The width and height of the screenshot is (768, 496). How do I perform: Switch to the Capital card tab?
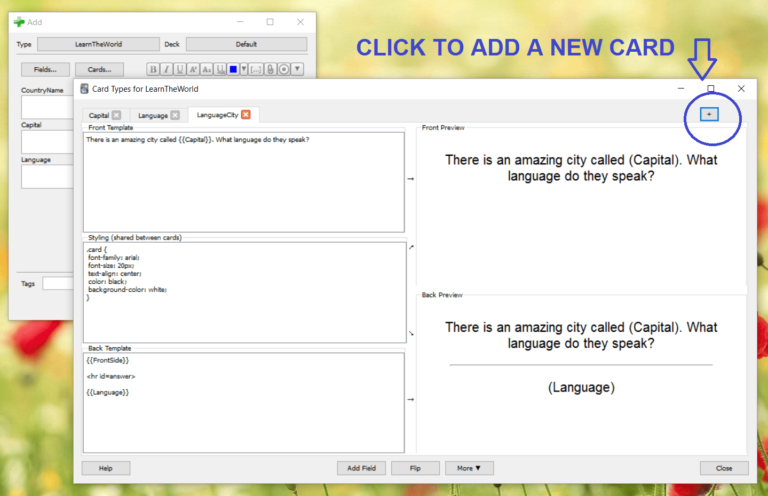(x=98, y=115)
